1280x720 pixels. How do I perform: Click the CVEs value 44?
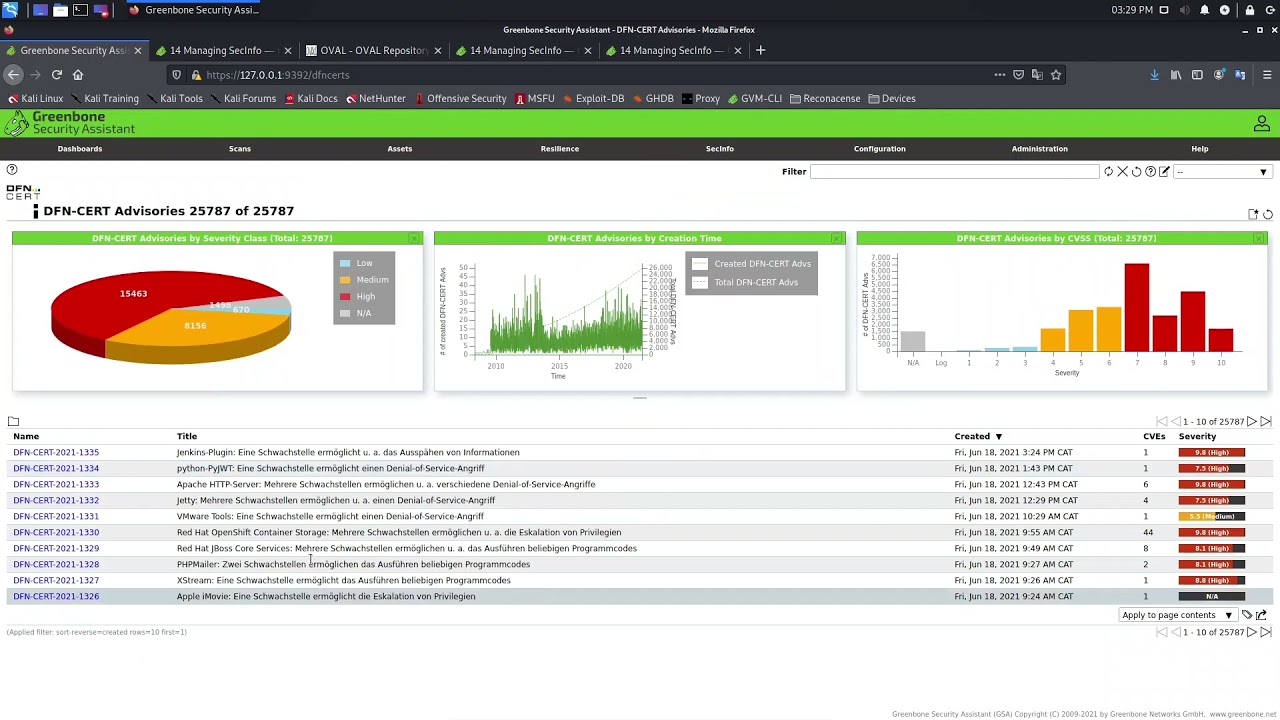click(1148, 532)
